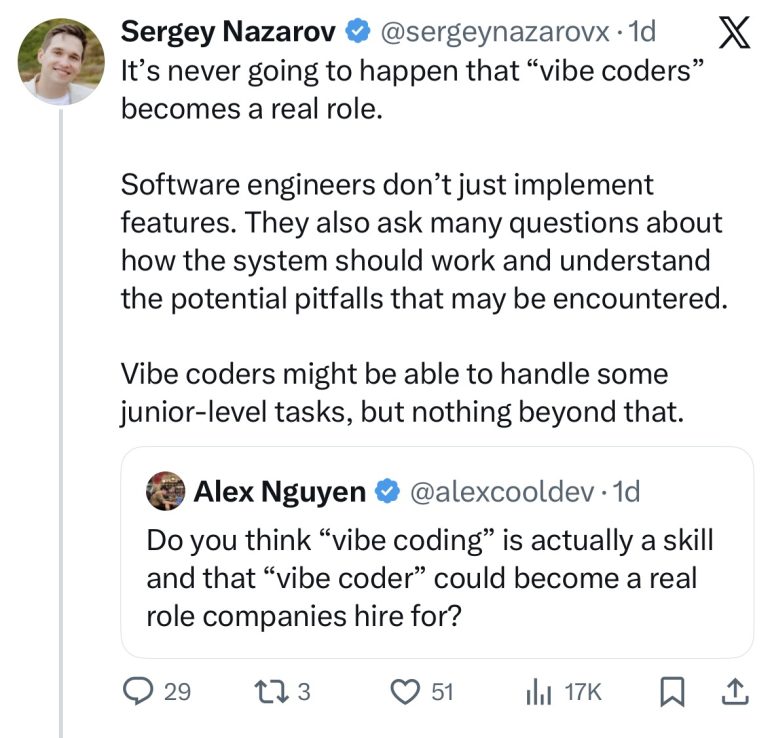772x738 pixels.
Task: Click the reply count number 29
Action: tap(176, 691)
